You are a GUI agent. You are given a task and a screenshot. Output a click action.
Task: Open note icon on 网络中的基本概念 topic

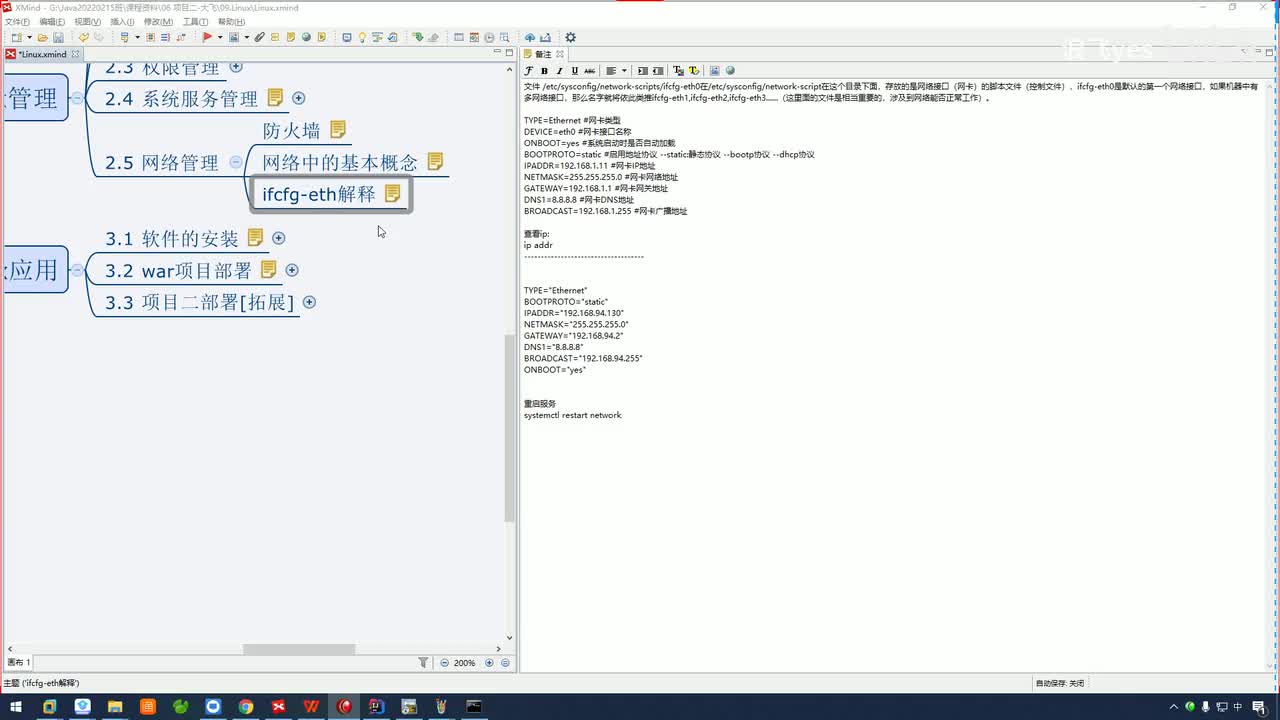[435, 161]
